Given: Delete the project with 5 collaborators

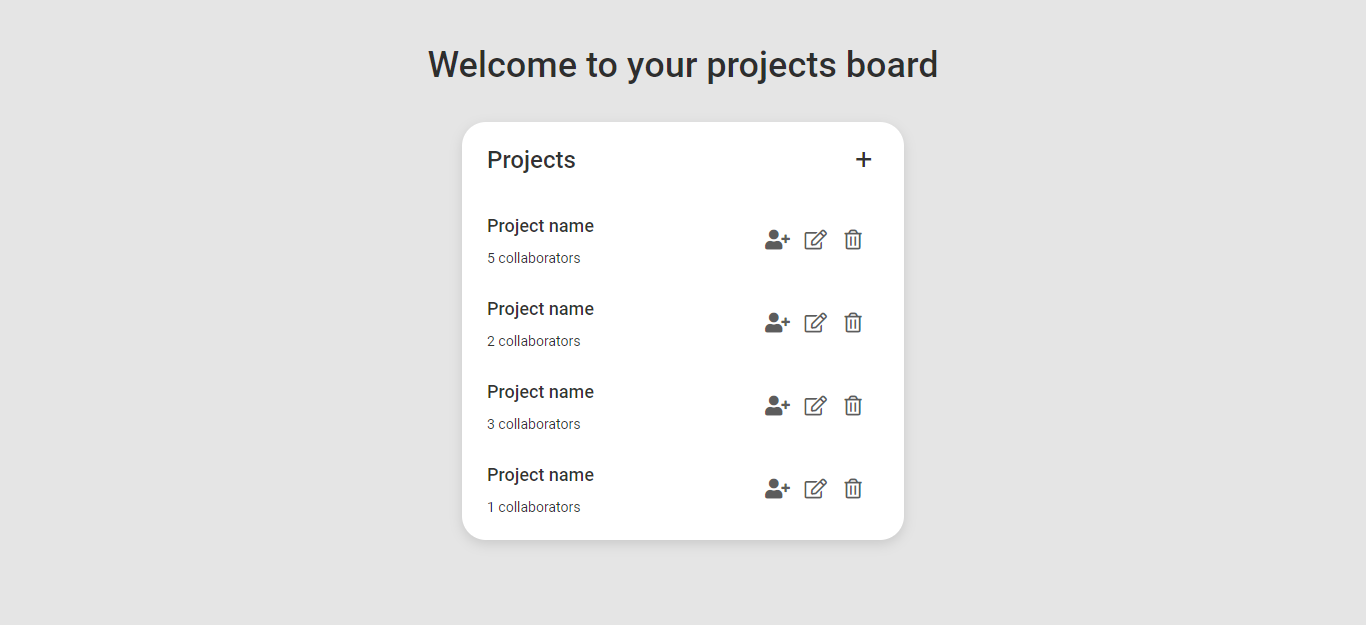Looking at the screenshot, I should click(852, 240).
